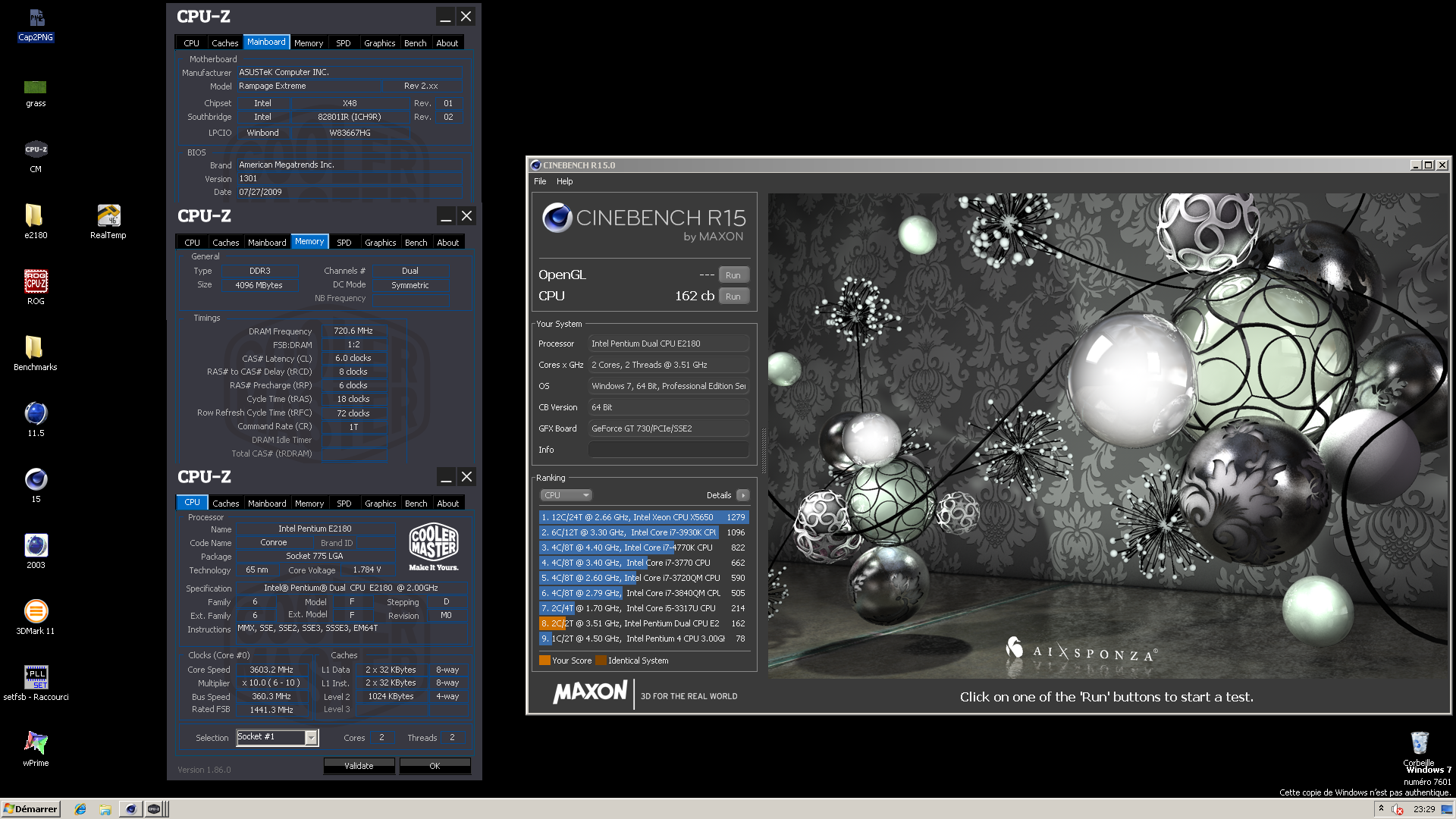Open the Corbeille recycle bin
The height and width of the screenshot is (819, 1456).
[x=1419, y=748]
